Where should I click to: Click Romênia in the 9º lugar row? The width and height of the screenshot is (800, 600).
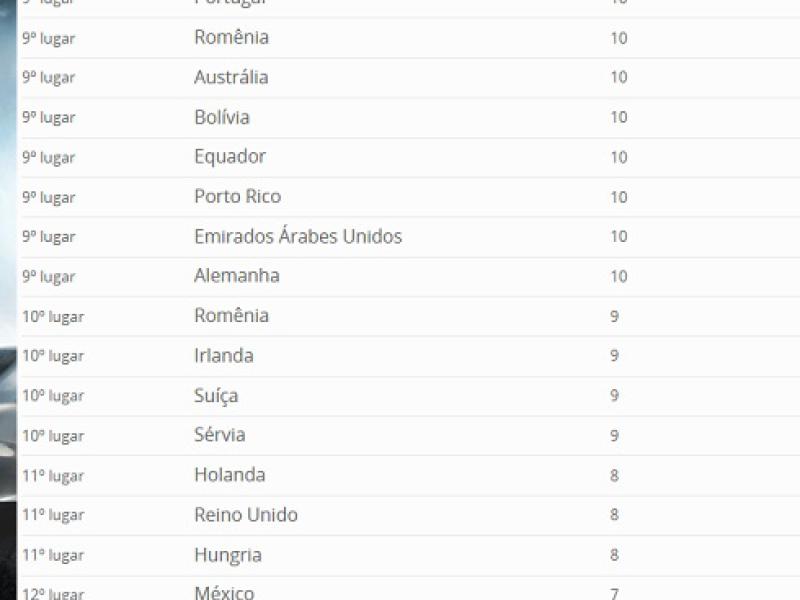(231, 38)
